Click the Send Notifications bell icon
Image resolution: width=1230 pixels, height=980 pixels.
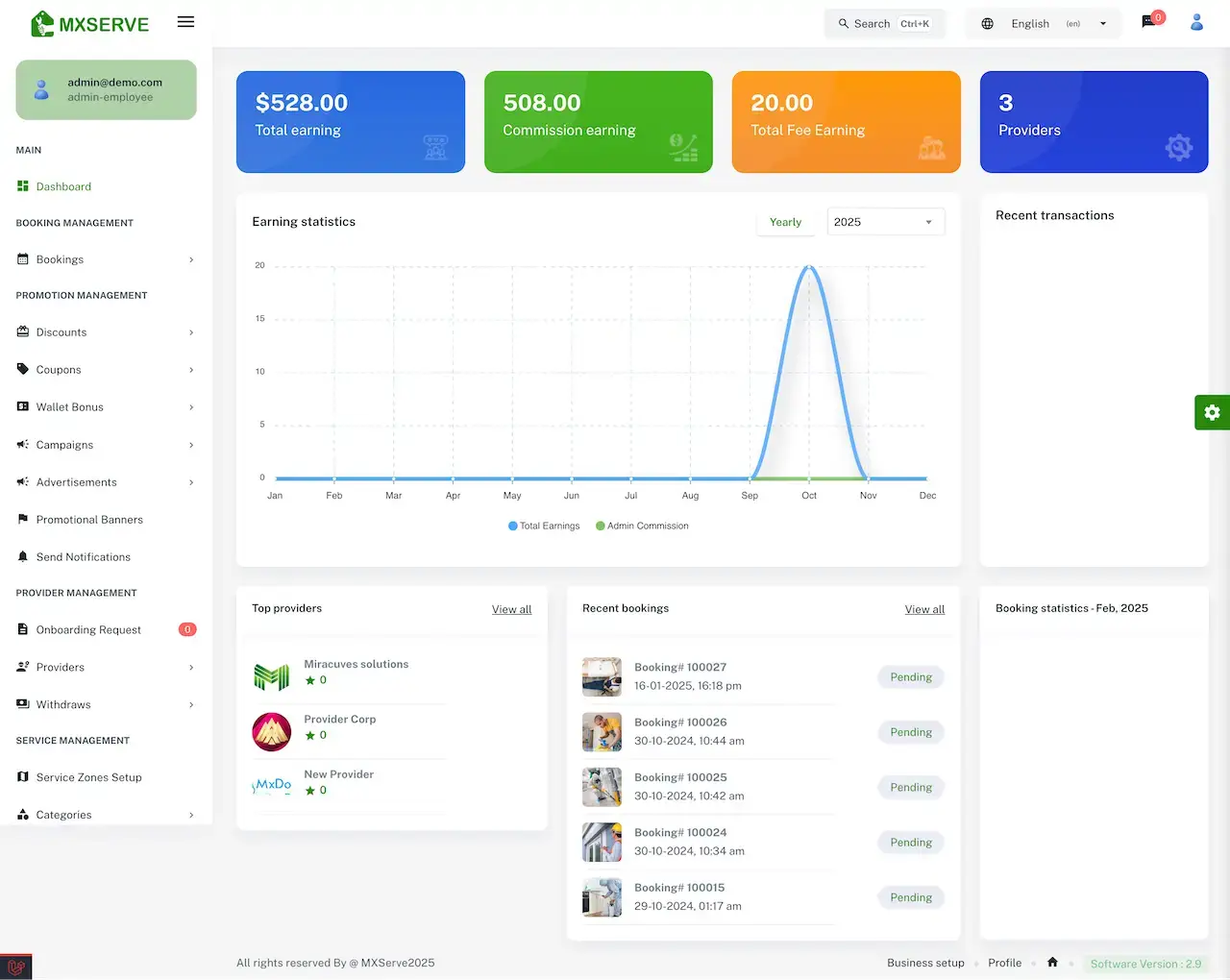(x=23, y=556)
